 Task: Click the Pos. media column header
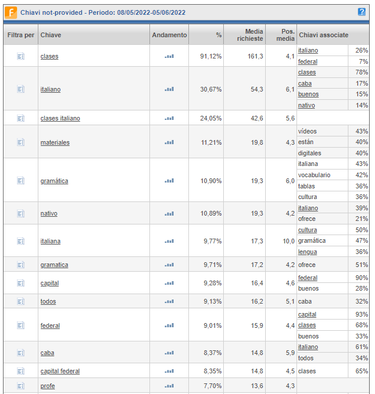285,35
